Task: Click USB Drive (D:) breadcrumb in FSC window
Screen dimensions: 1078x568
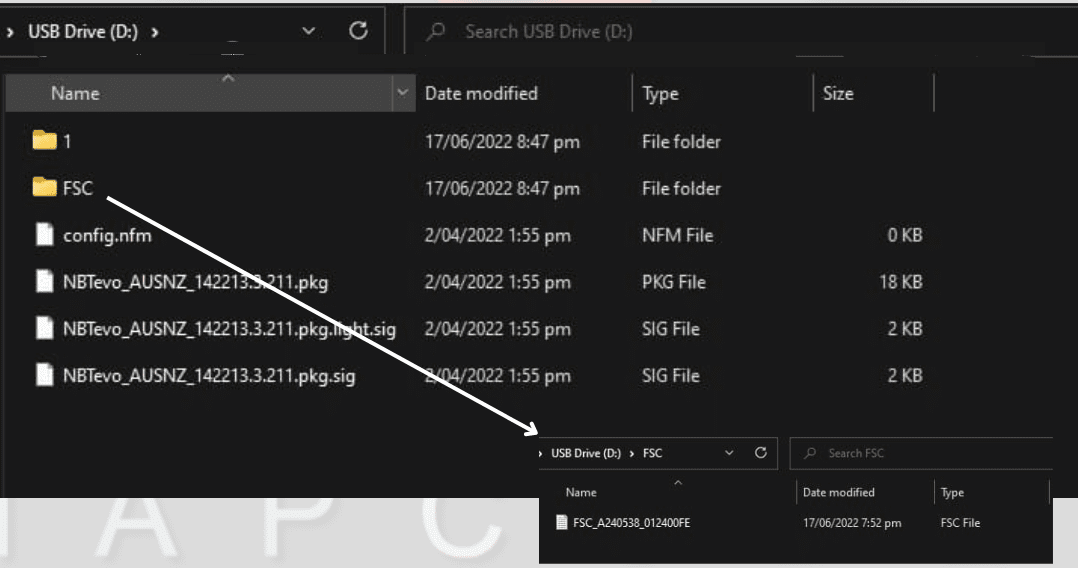Action: point(586,453)
